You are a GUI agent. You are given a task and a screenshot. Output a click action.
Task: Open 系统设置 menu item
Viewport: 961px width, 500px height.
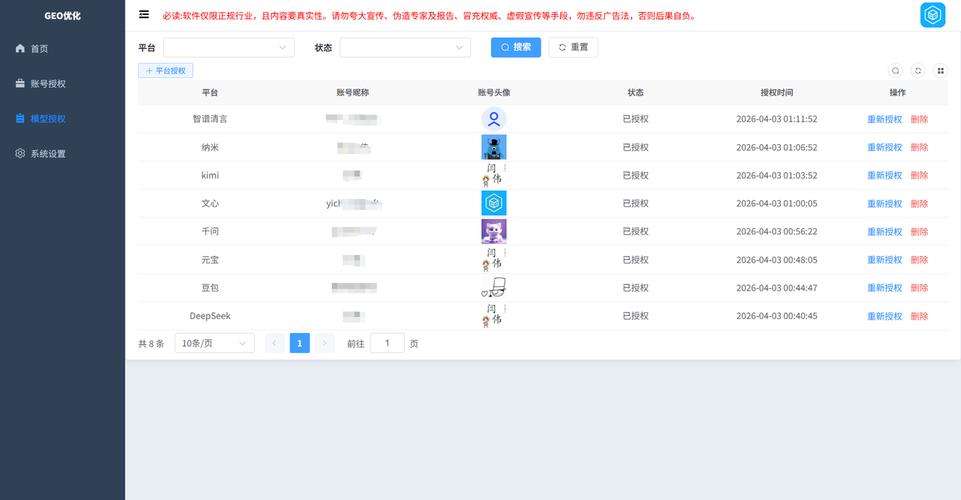click(48, 153)
